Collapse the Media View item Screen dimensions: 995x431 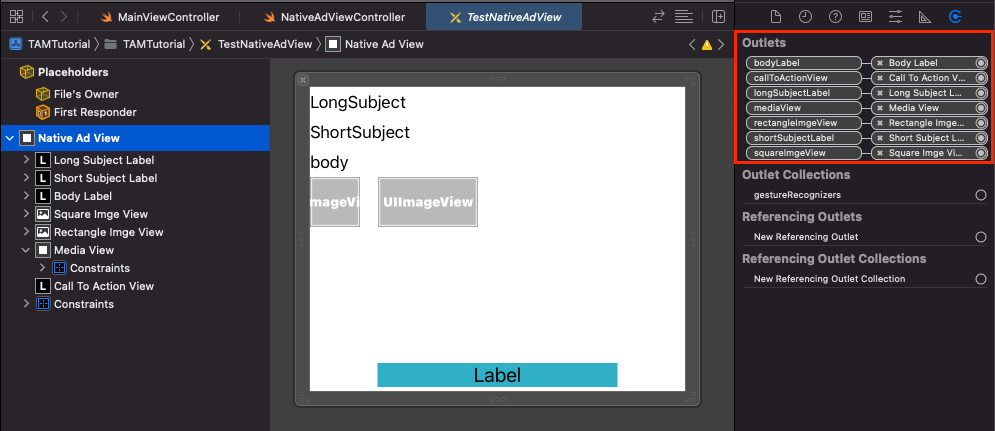[x=26, y=250]
